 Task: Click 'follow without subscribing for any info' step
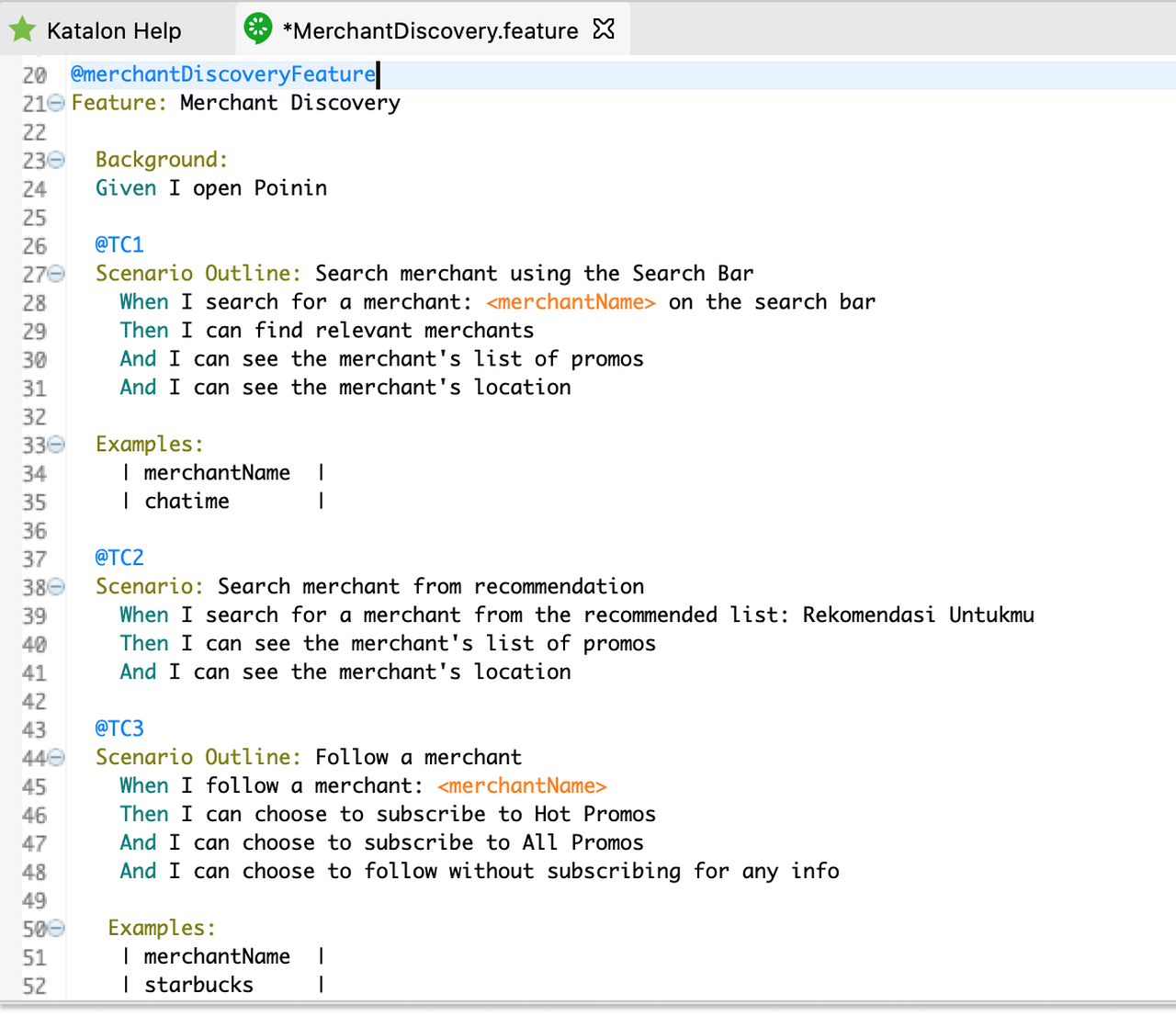tap(480, 872)
